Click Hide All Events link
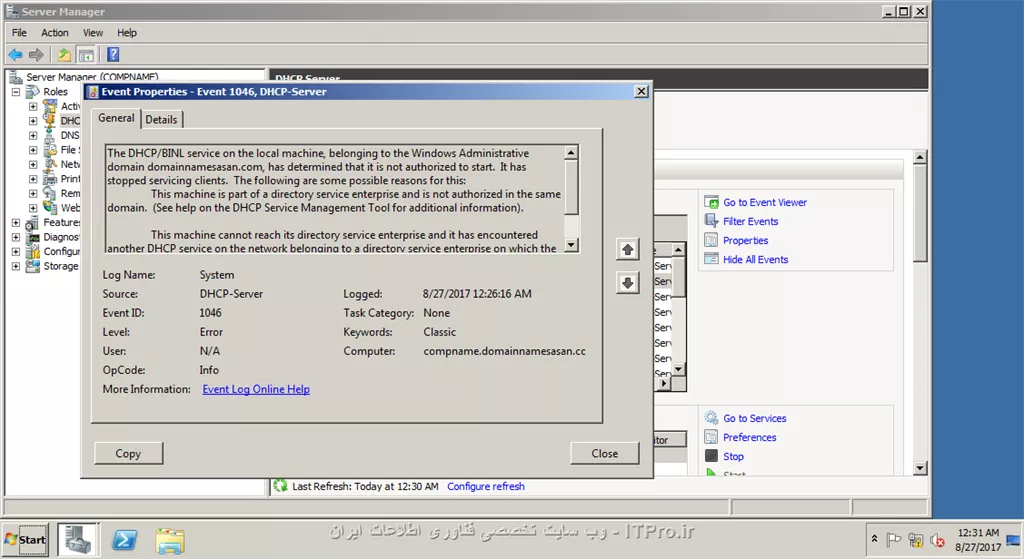Viewport: 1024px width, 559px height. (x=756, y=259)
